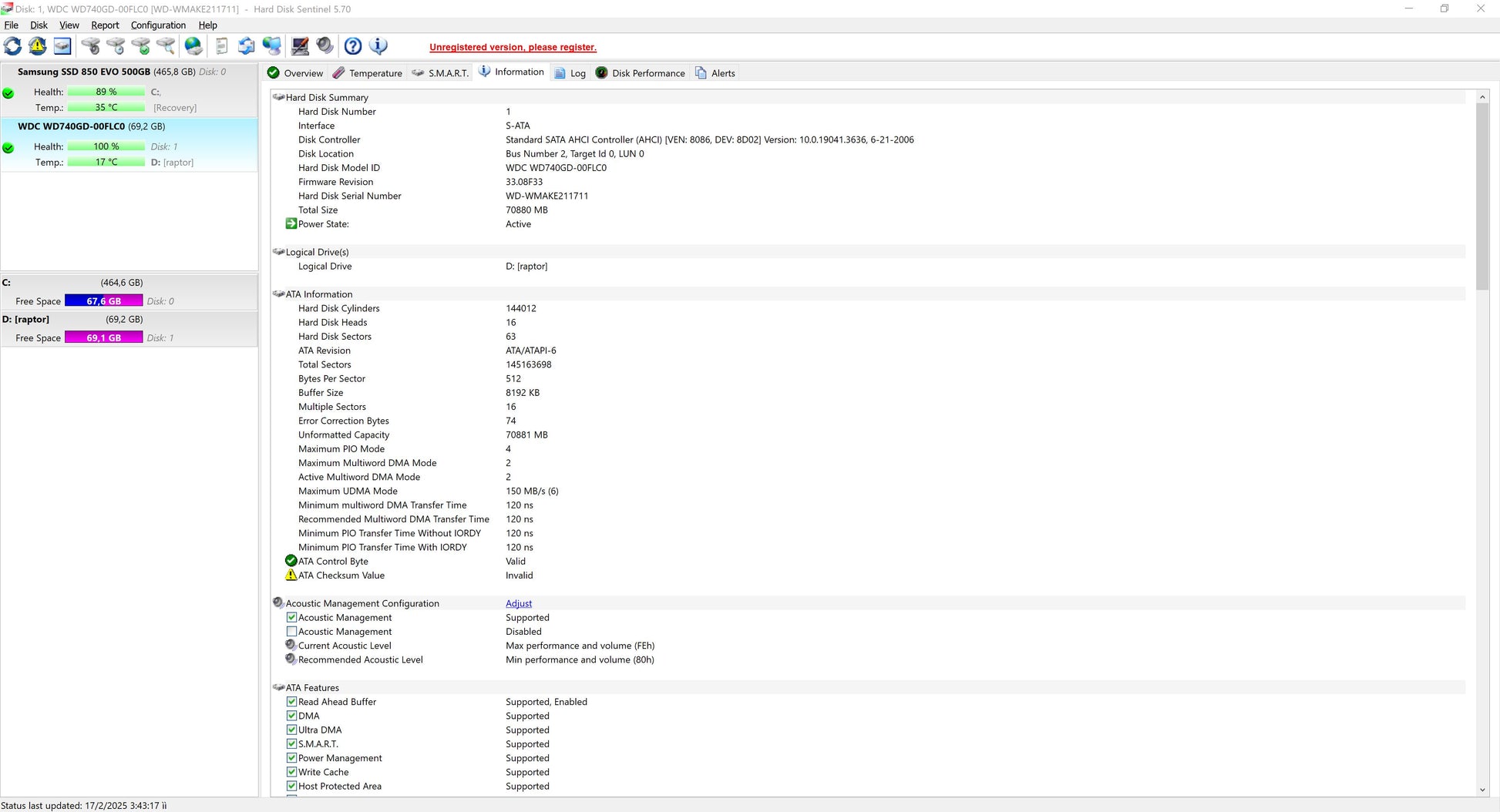
Task: Click the D: raptor free space bar
Action: (103, 337)
